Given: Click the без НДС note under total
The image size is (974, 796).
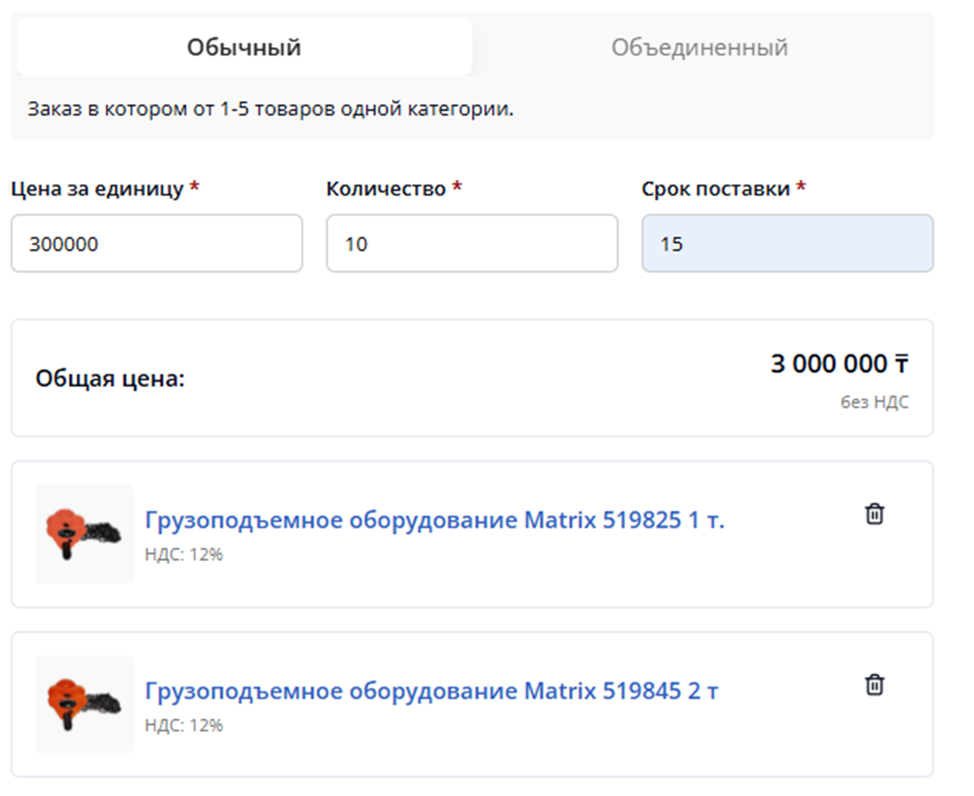Looking at the screenshot, I should (874, 403).
